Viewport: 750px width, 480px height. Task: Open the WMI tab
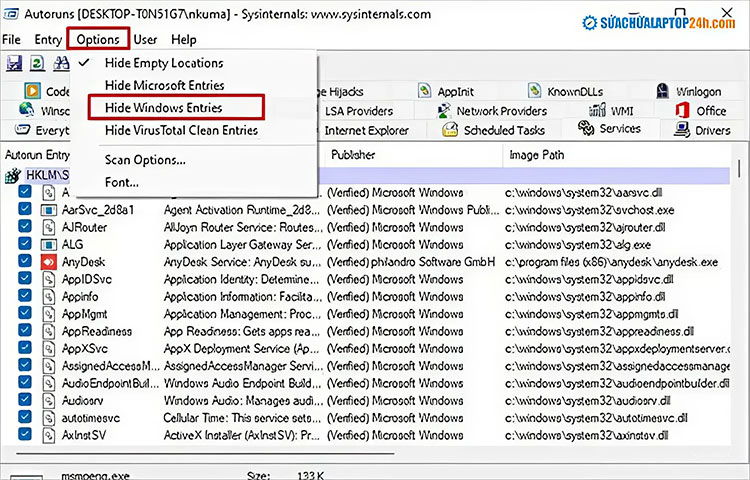(611, 111)
